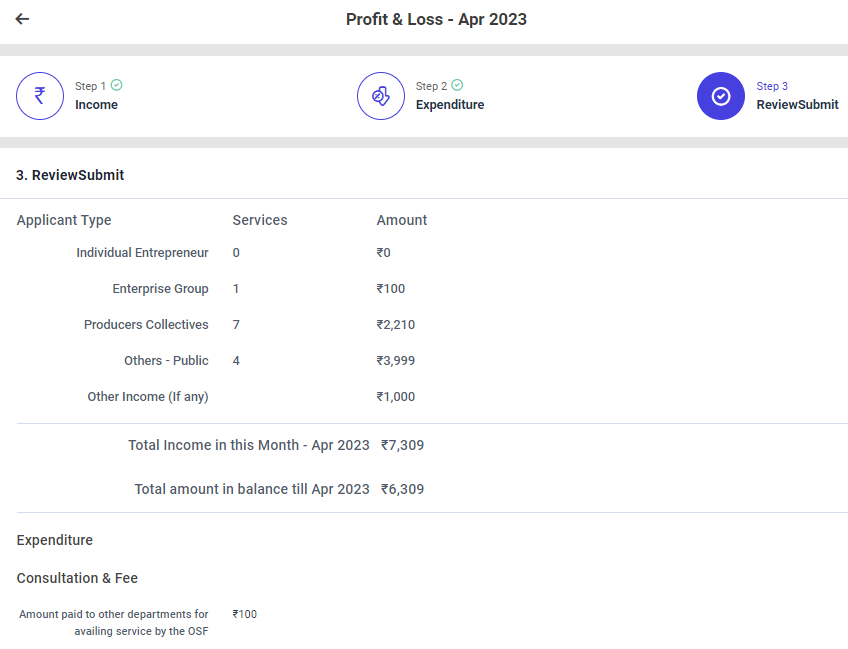Click the 3. ReviewSubmit section heading
The height and width of the screenshot is (649, 848).
click(70, 175)
